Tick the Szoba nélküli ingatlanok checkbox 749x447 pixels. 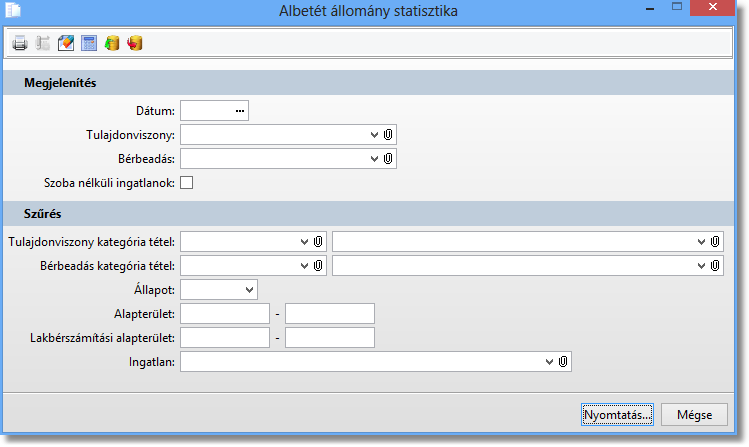tap(187, 183)
